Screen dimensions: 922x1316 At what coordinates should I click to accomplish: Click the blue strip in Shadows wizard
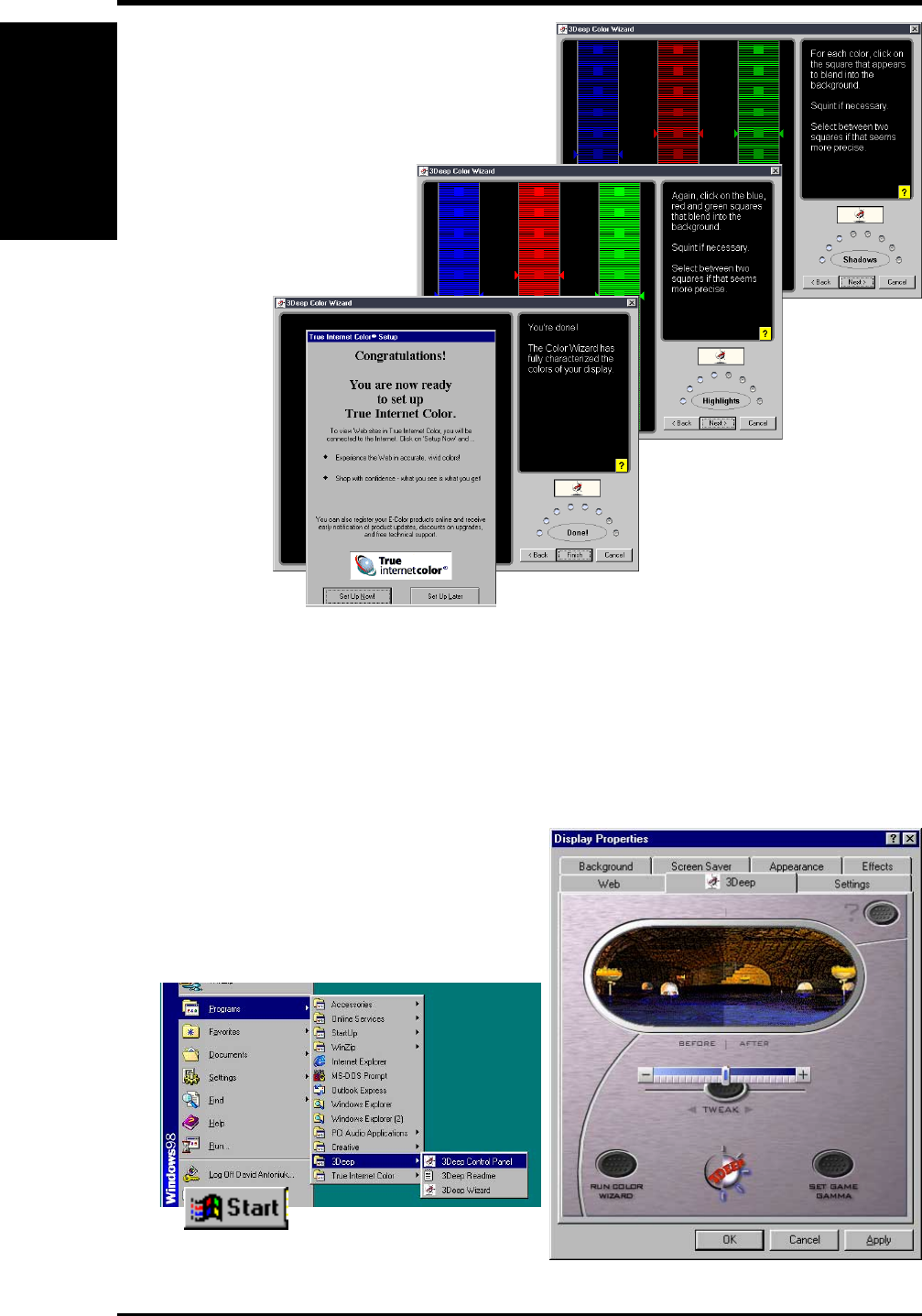598,102
